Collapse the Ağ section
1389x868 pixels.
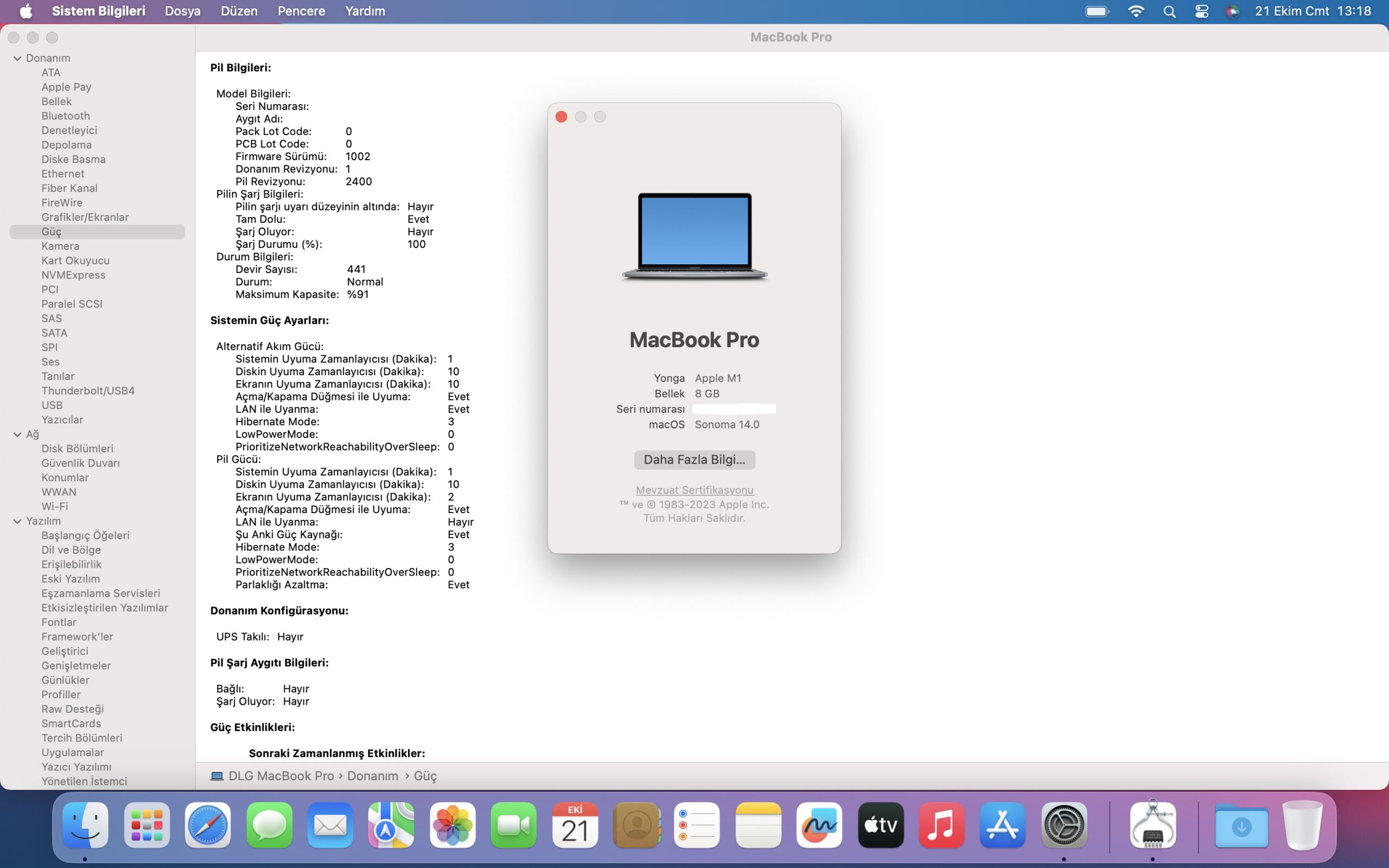pos(17,435)
